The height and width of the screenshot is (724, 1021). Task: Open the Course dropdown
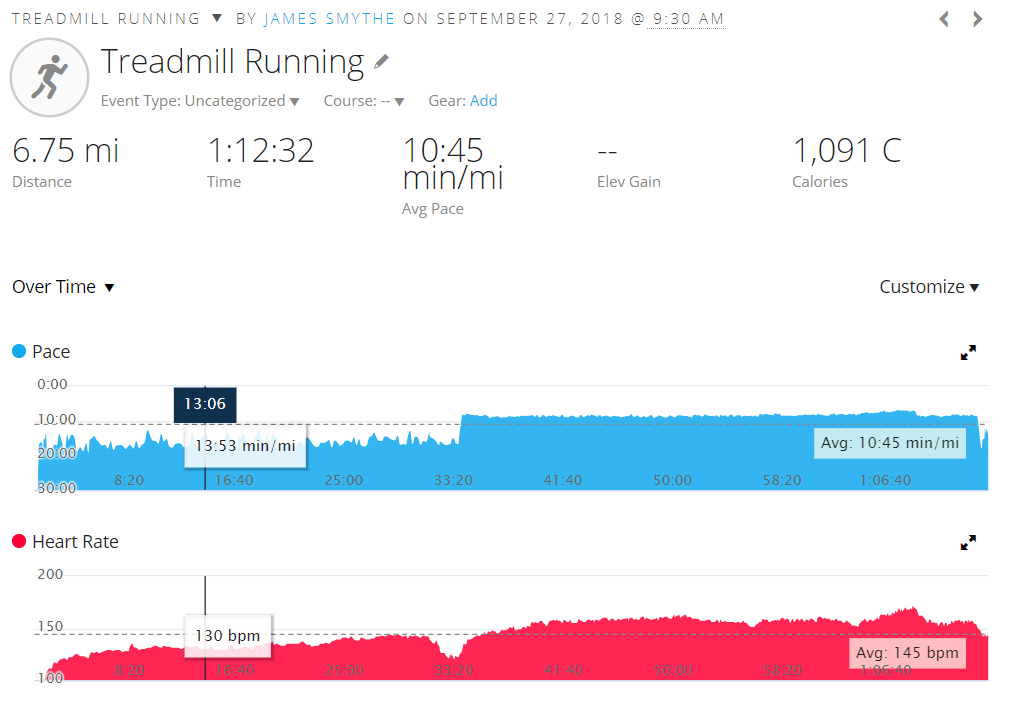(x=364, y=101)
